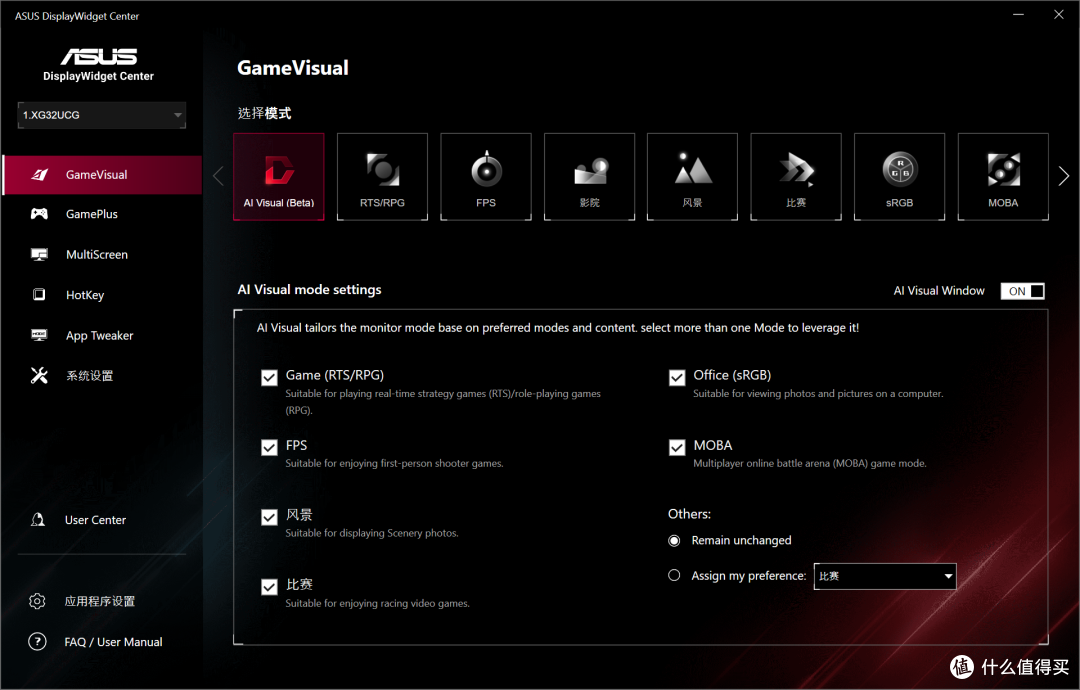Click 'Suitable for enjoying first-person shooter games' text

[x=394, y=463]
